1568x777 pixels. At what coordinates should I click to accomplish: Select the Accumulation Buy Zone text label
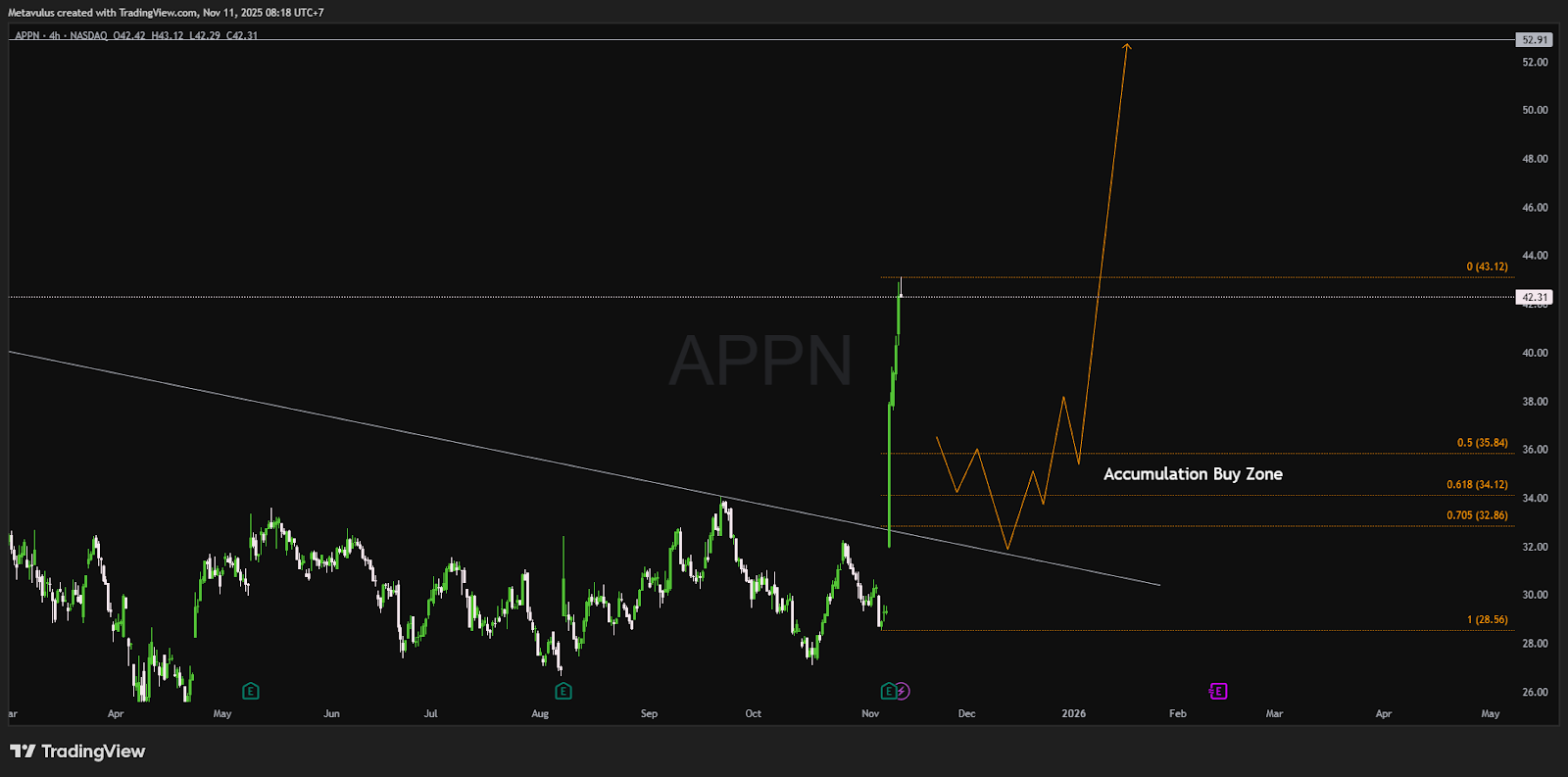[x=1193, y=474]
